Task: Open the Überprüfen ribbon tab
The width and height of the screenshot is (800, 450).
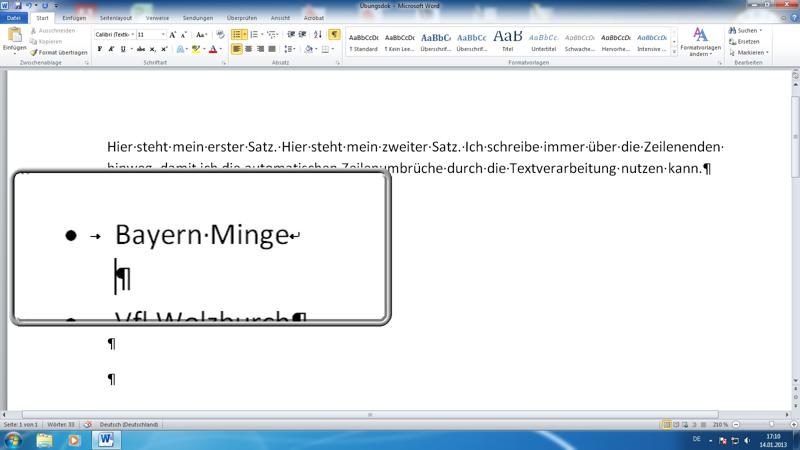Action: coord(241,18)
